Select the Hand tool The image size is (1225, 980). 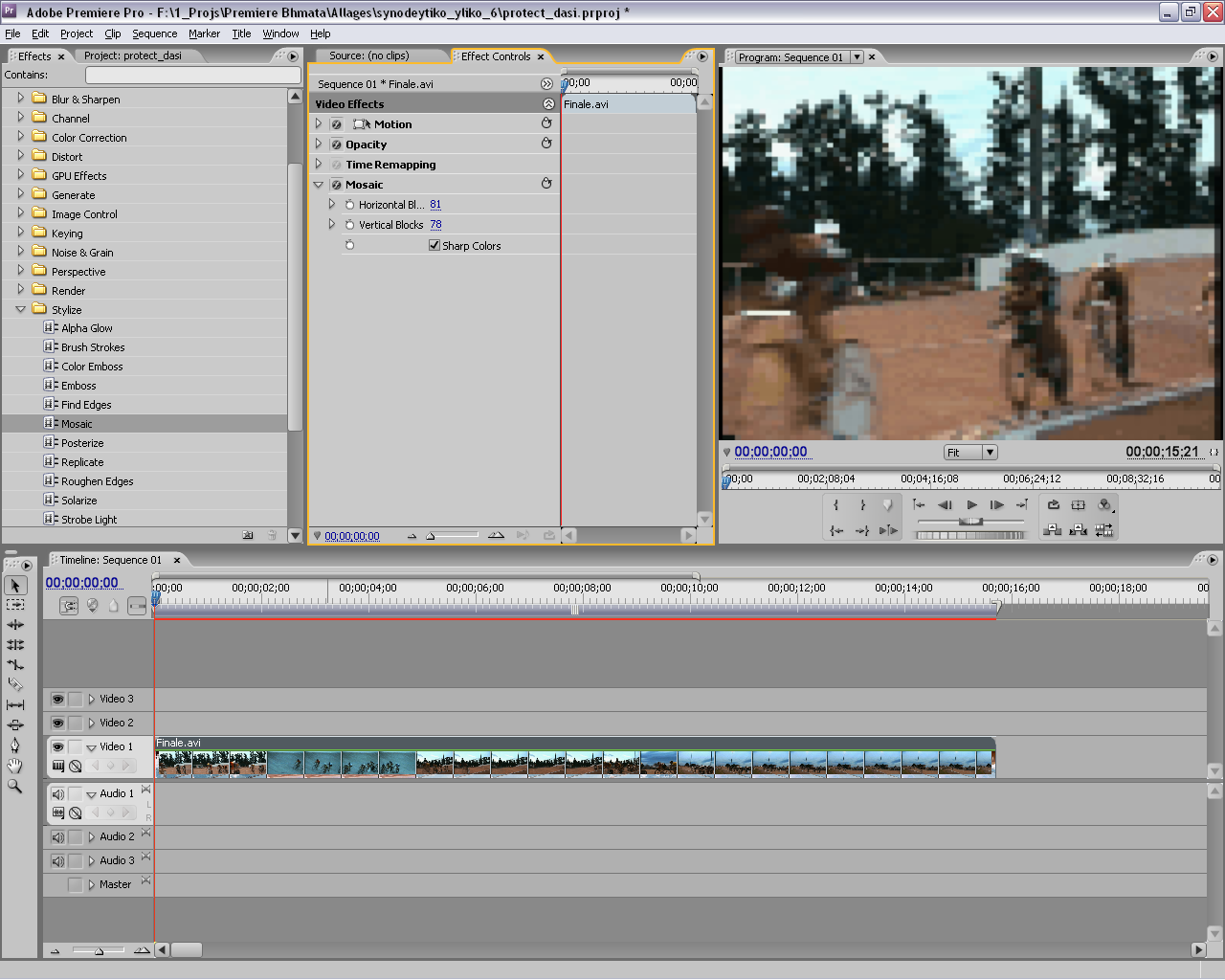pyautogui.click(x=15, y=766)
